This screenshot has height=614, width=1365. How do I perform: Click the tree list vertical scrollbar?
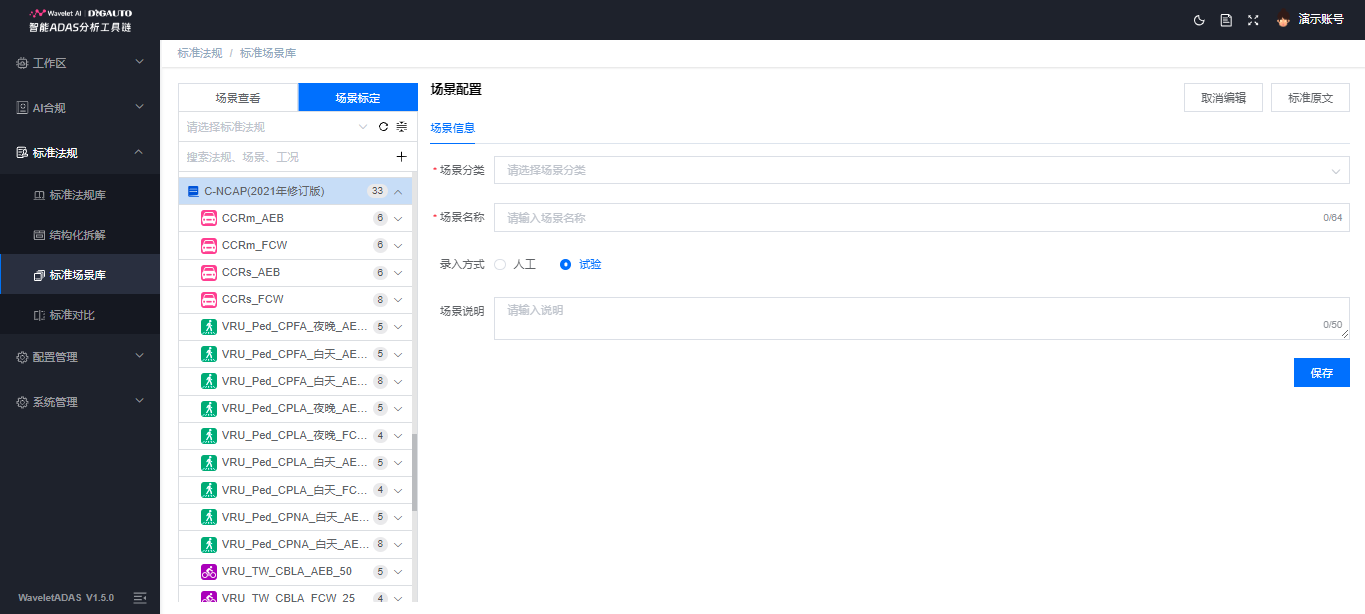coord(414,472)
